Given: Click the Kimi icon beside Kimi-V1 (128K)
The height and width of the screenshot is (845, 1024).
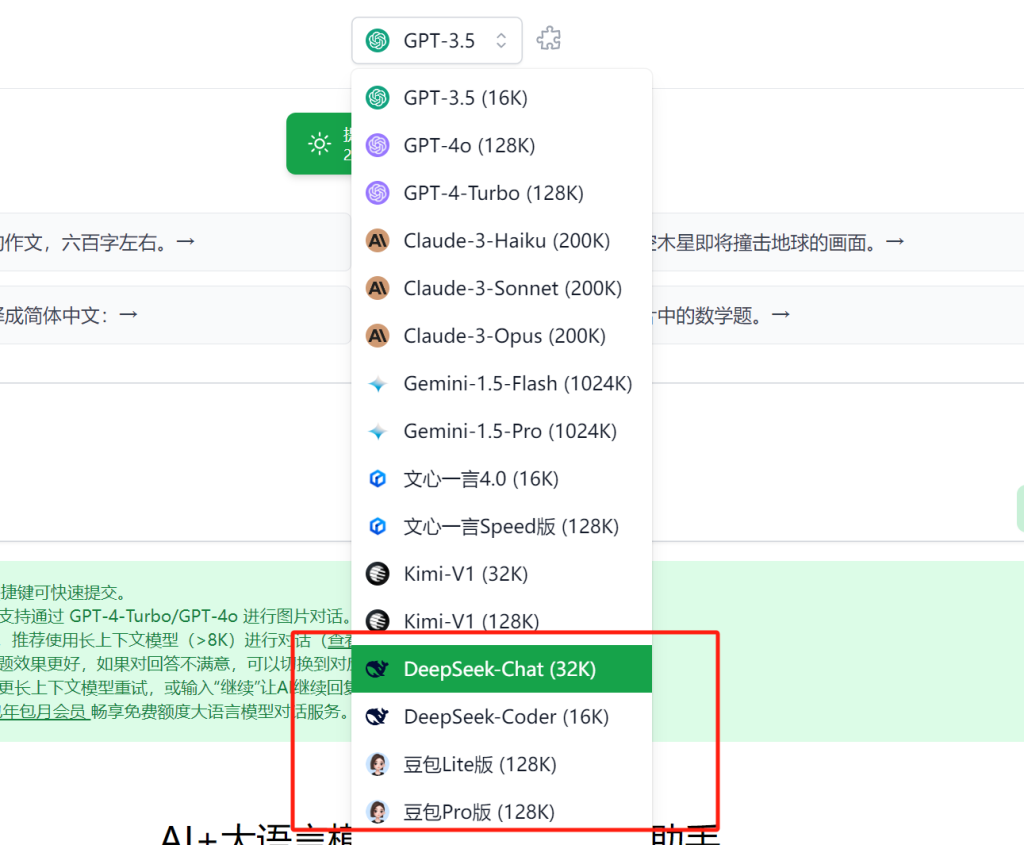Looking at the screenshot, I should 377,621.
